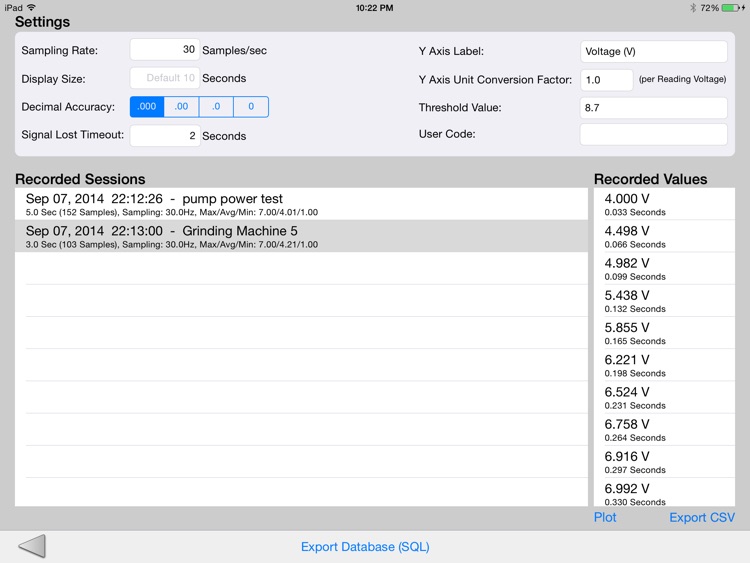
Task: Tap the 10:22 PM clock
Action: point(375,8)
